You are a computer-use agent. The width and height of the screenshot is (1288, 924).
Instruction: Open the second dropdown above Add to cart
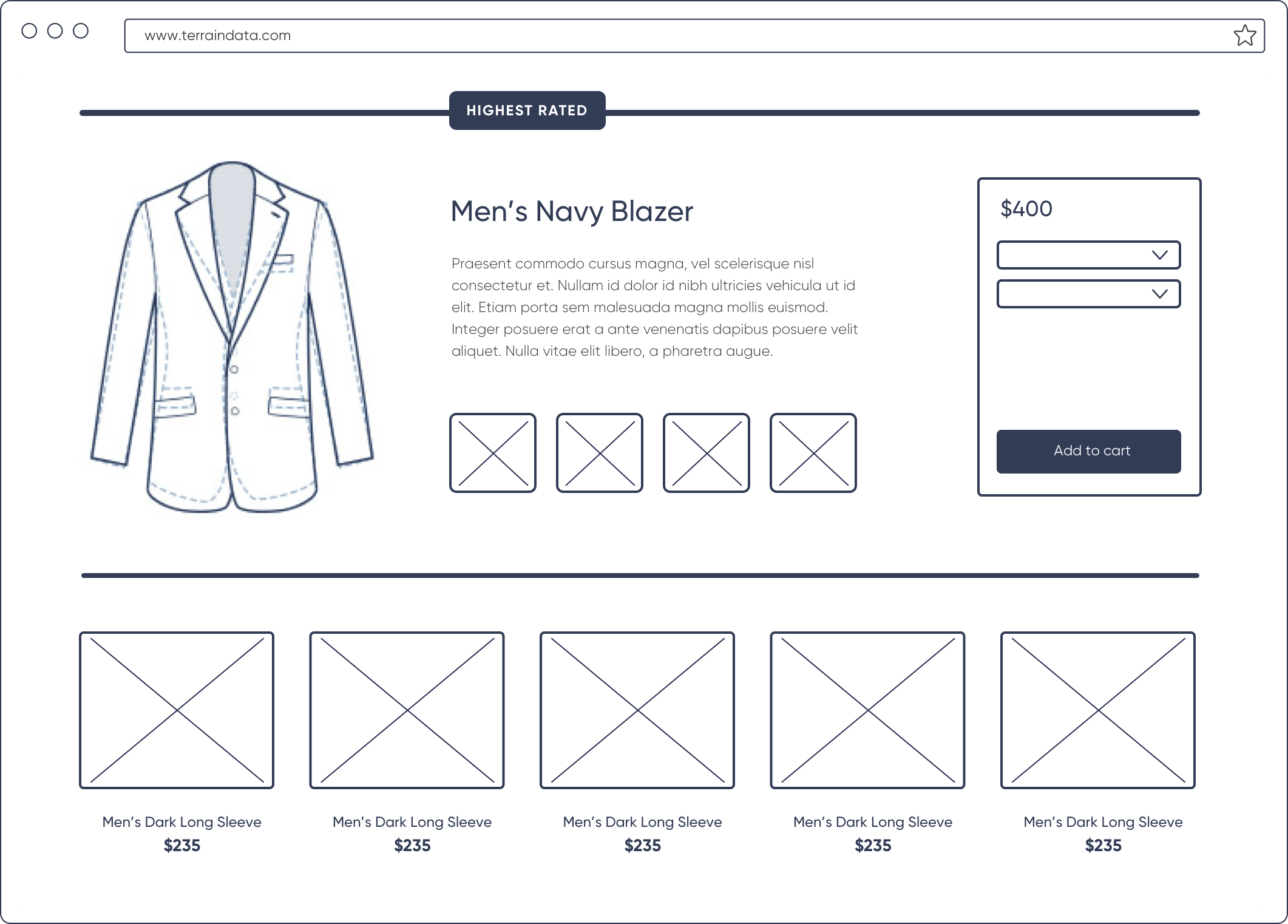click(1074, 294)
